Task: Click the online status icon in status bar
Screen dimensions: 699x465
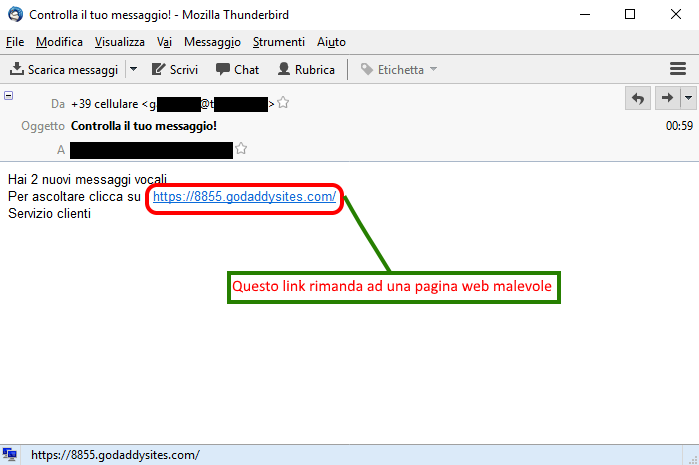Action: 9,455
